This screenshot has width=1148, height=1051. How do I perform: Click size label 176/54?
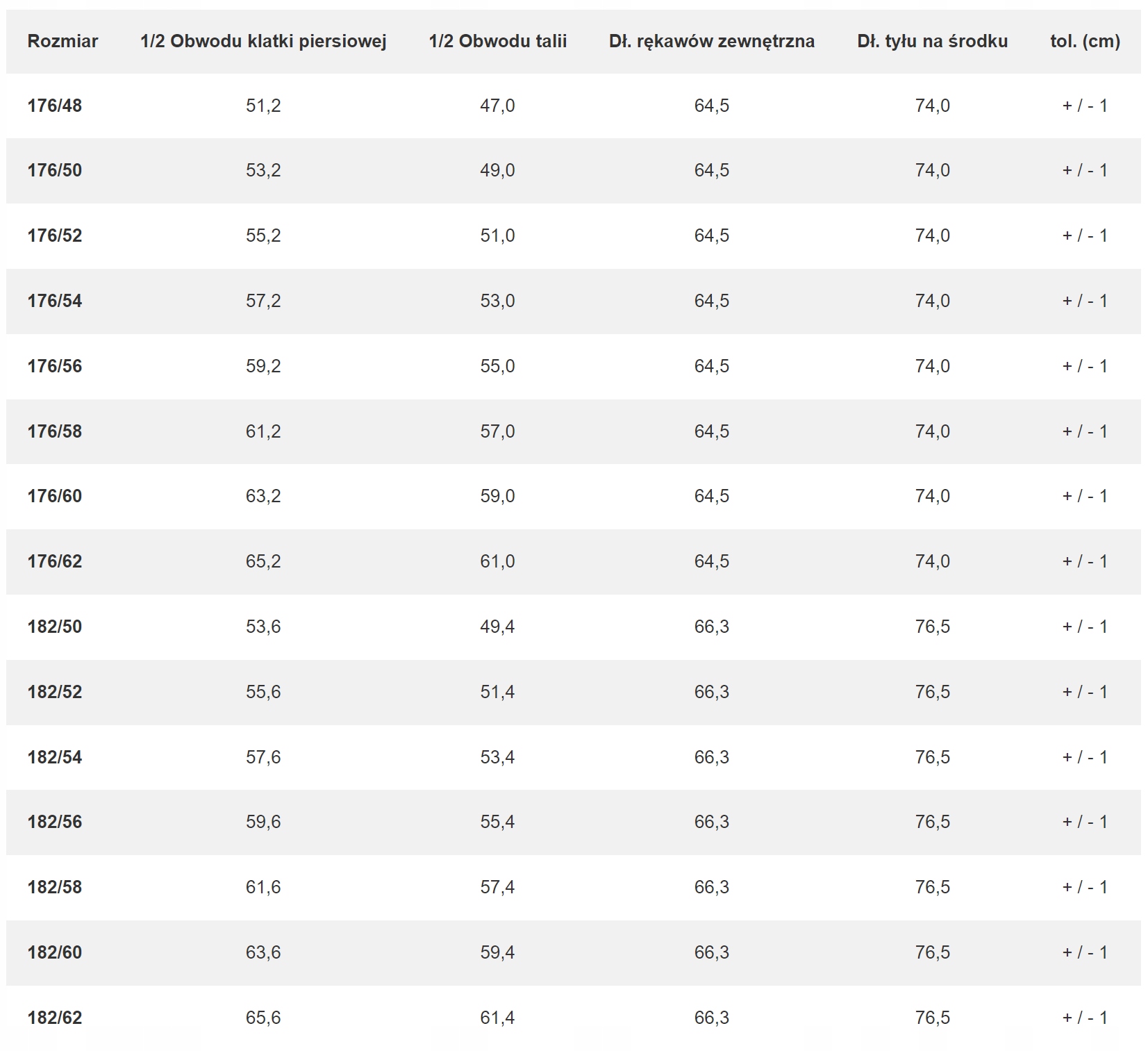pyautogui.click(x=55, y=301)
